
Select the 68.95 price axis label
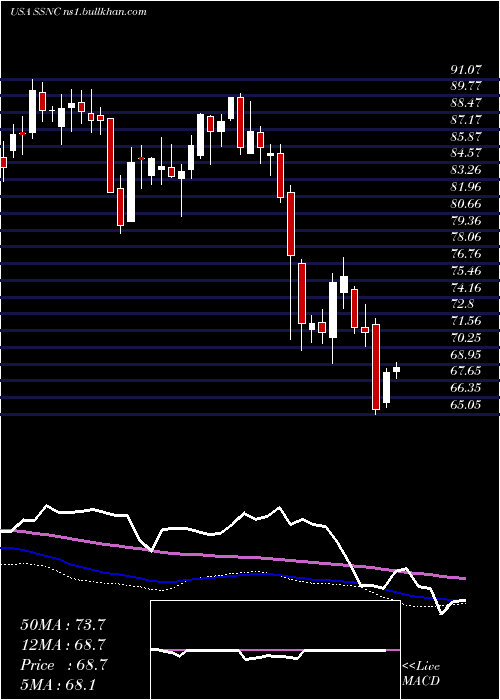(x=466, y=354)
